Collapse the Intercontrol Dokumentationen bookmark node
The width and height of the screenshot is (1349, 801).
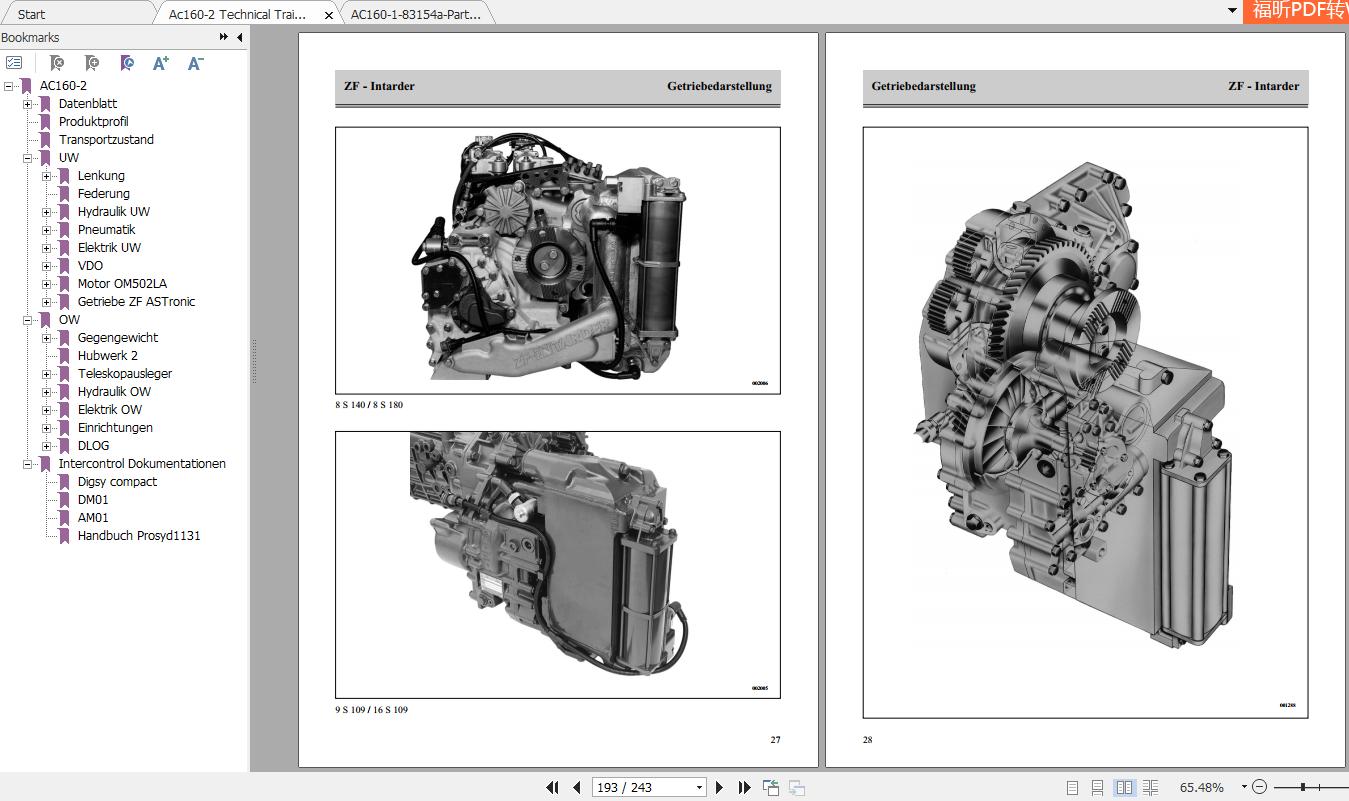(x=28, y=464)
